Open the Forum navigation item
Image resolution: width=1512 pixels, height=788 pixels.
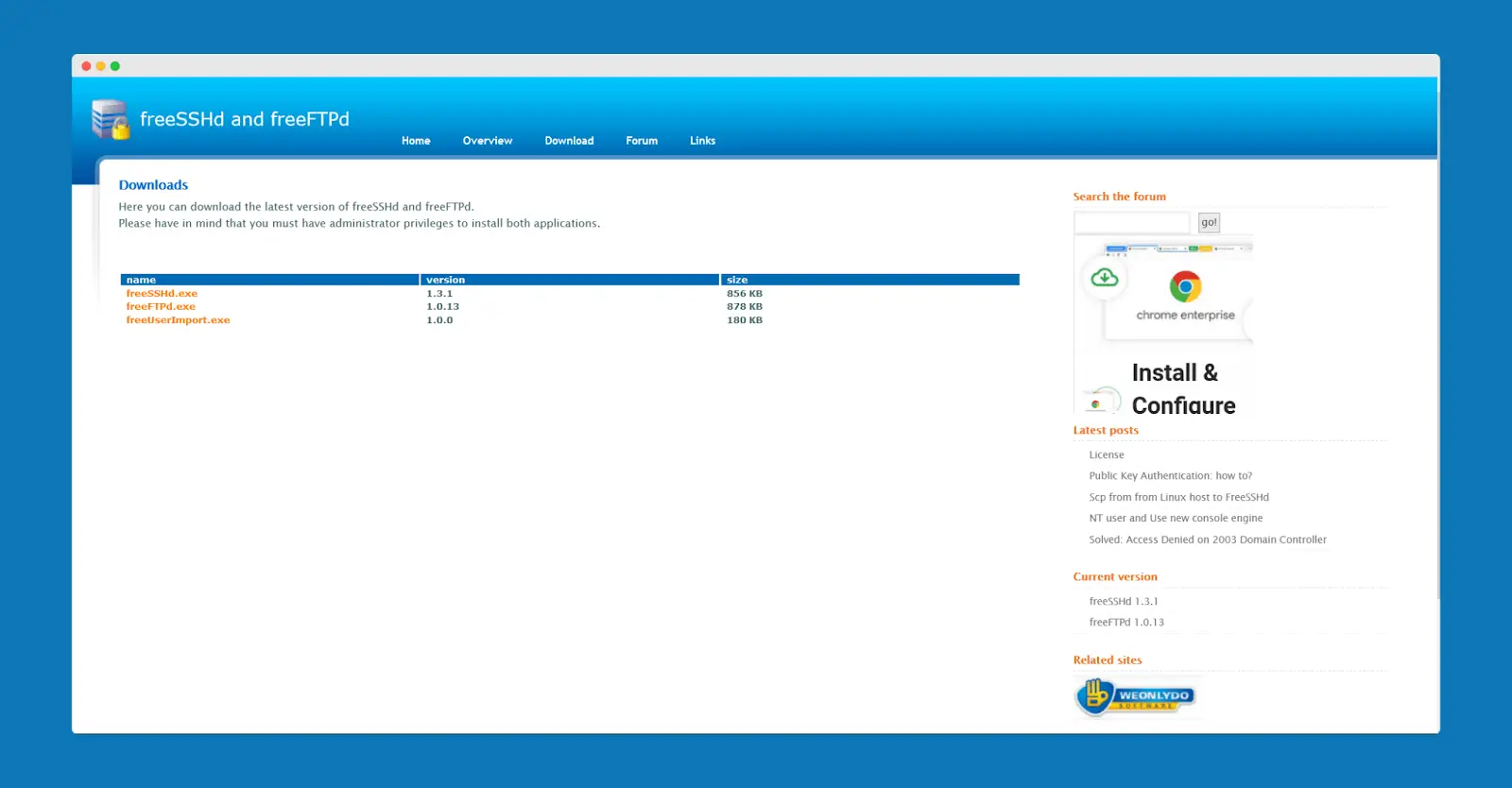click(x=642, y=141)
